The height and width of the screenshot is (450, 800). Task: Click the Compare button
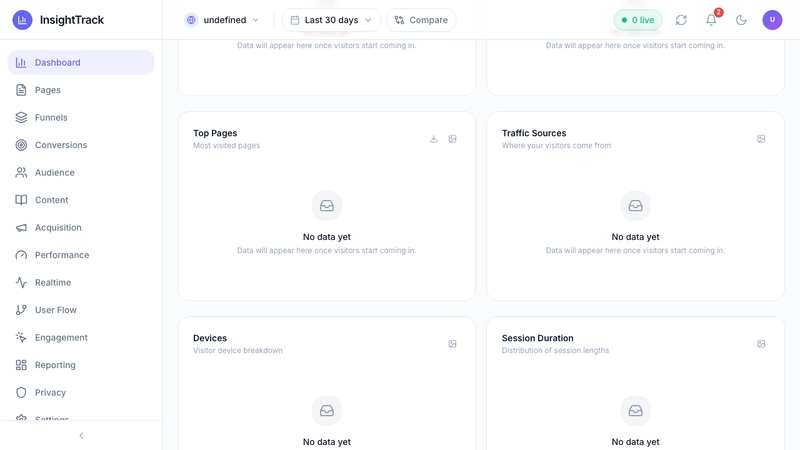point(421,20)
